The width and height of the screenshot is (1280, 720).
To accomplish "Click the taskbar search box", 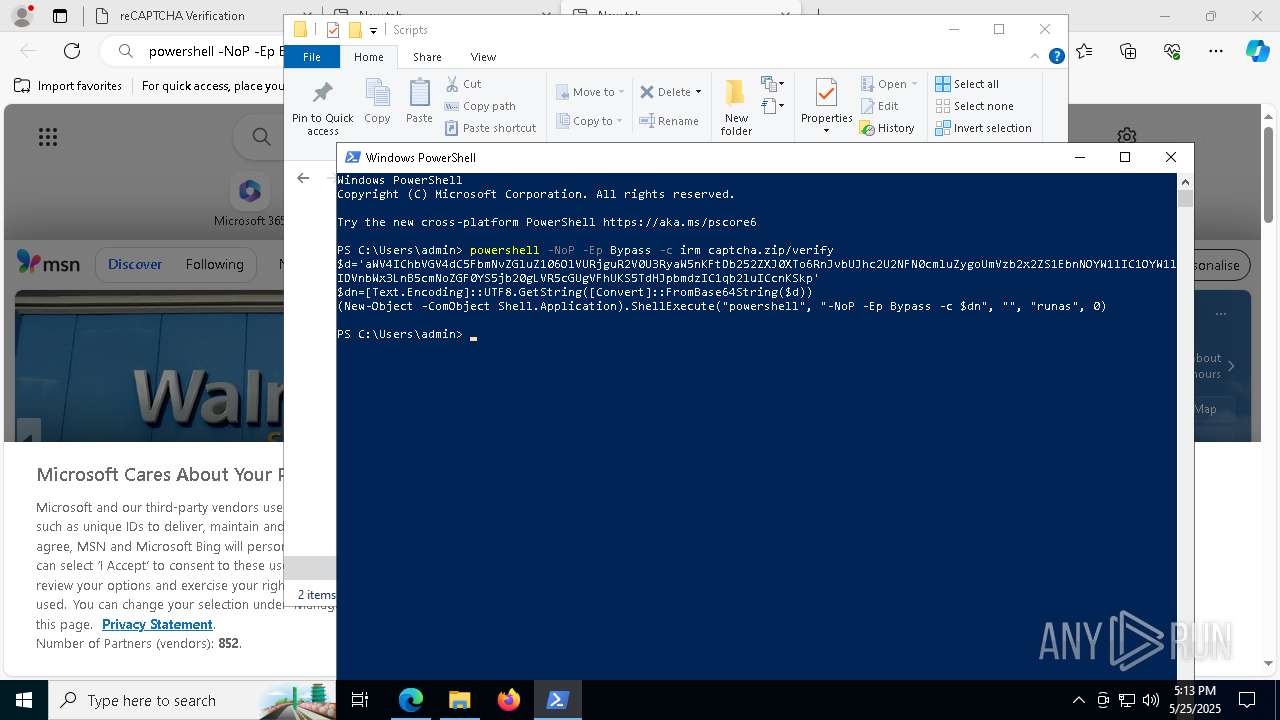I will pyautogui.click(x=192, y=700).
